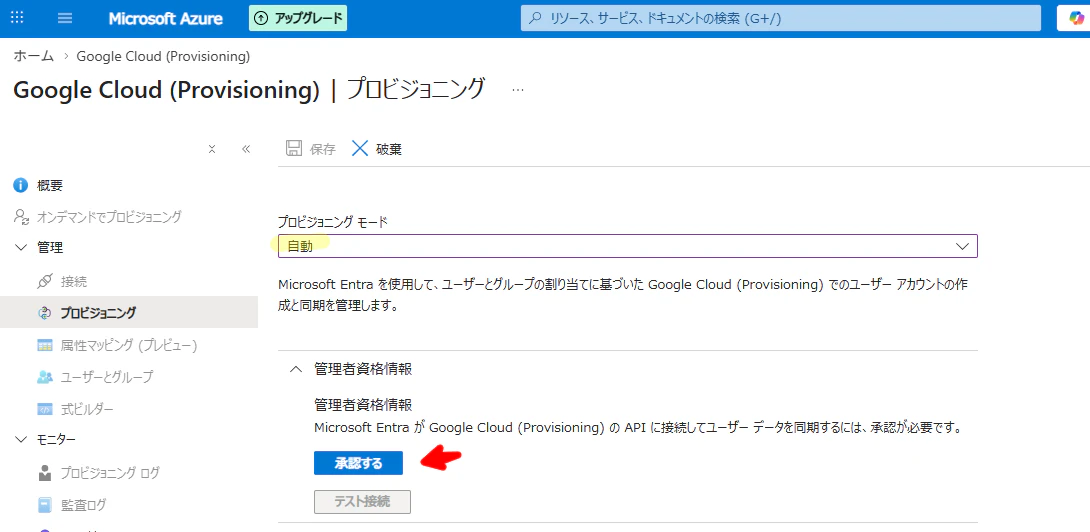Click the sidebar expand/collapse X-shaped icon
This screenshot has height=532, width=1090.
coord(212,149)
